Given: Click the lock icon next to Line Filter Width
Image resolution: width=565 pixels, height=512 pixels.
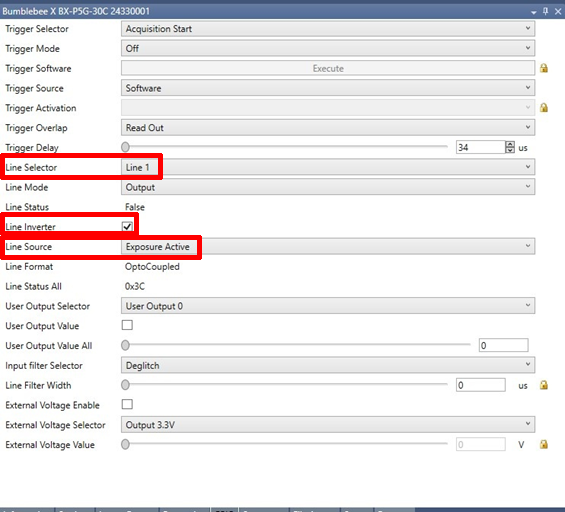Looking at the screenshot, I should click(x=544, y=385).
